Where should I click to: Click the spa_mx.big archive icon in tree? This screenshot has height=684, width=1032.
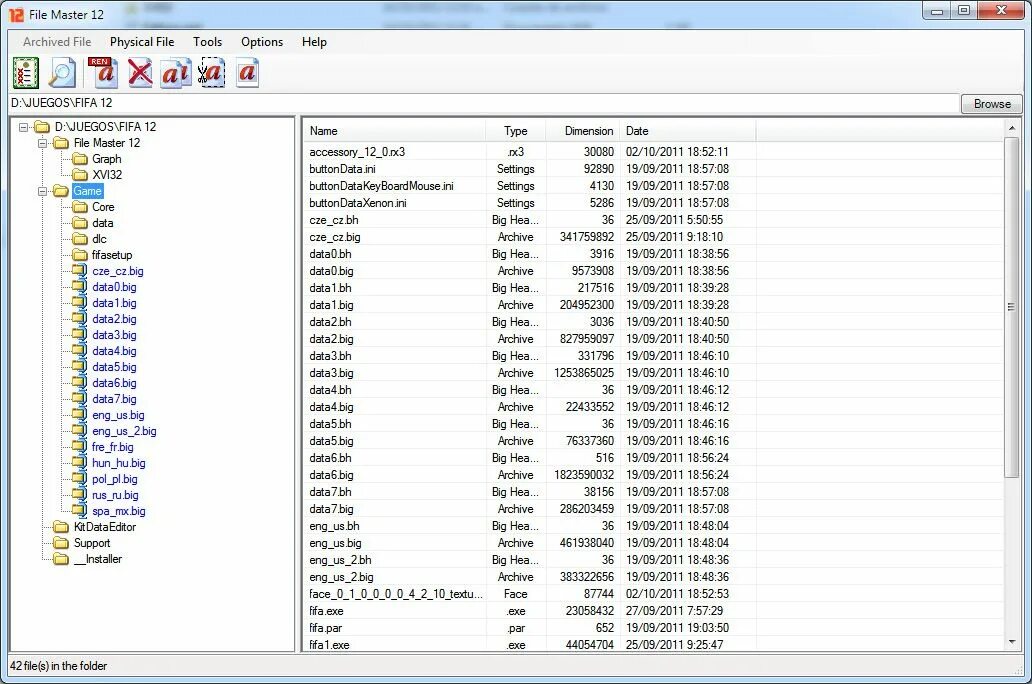[80, 511]
